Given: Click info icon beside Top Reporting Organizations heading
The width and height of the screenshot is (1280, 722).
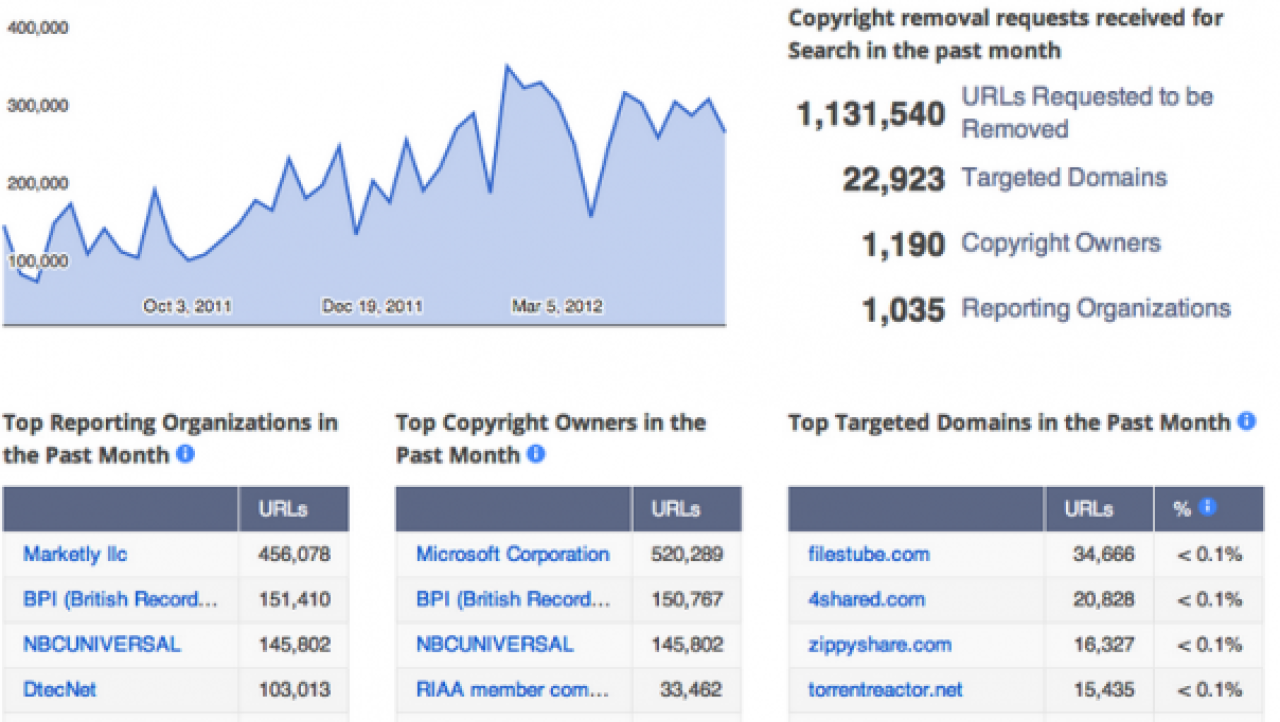Looking at the screenshot, I should [x=185, y=454].
